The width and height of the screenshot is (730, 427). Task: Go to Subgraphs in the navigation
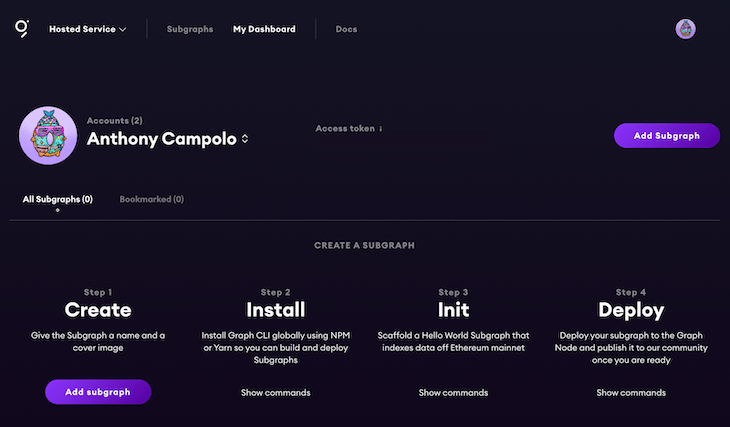click(190, 29)
